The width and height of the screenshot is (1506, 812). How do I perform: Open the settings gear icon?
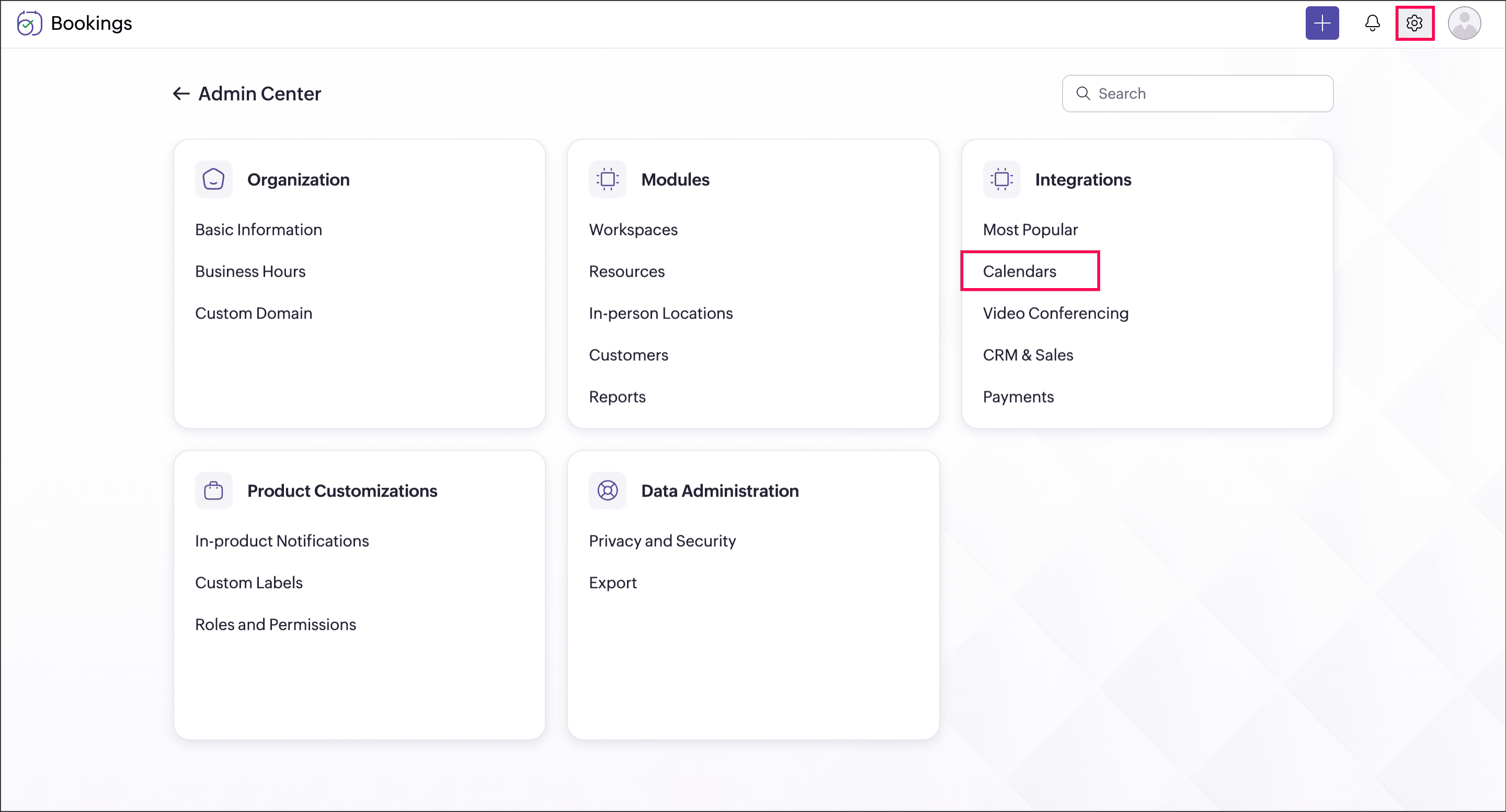(1413, 24)
